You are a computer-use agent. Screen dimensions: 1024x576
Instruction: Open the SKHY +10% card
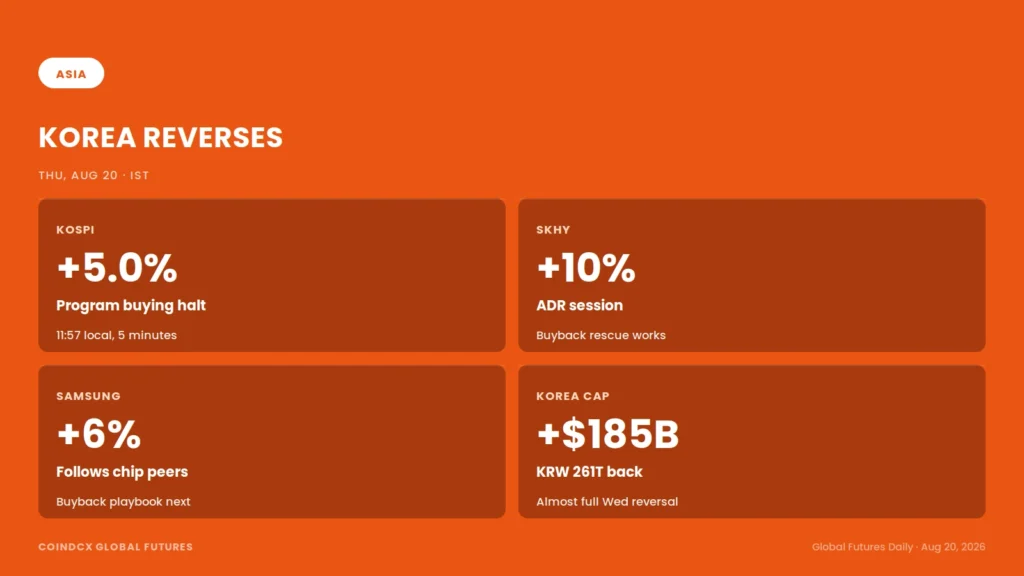coord(752,275)
